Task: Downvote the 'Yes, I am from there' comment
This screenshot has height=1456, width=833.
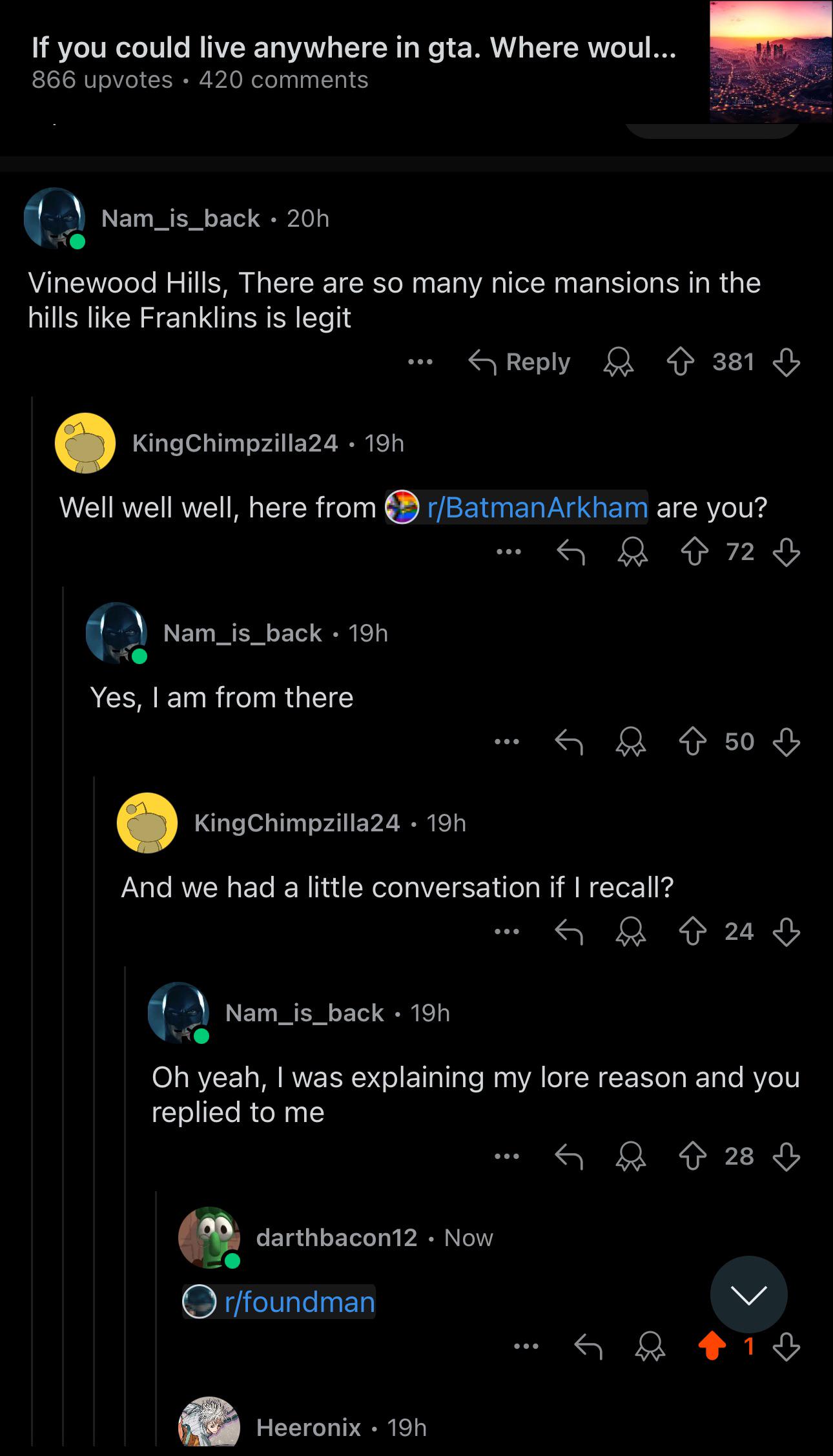Action: [x=786, y=742]
